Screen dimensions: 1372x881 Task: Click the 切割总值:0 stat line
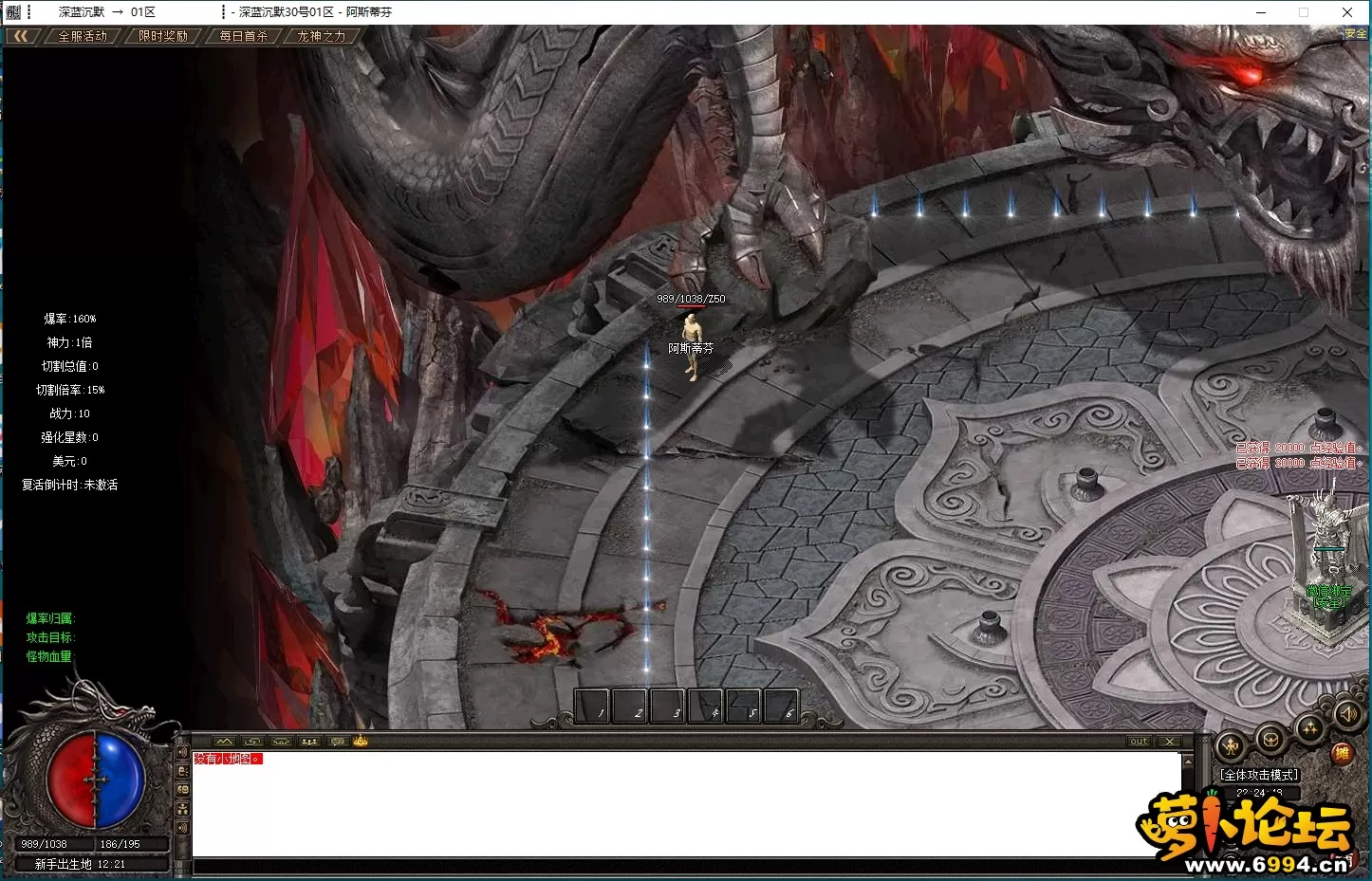70,366
